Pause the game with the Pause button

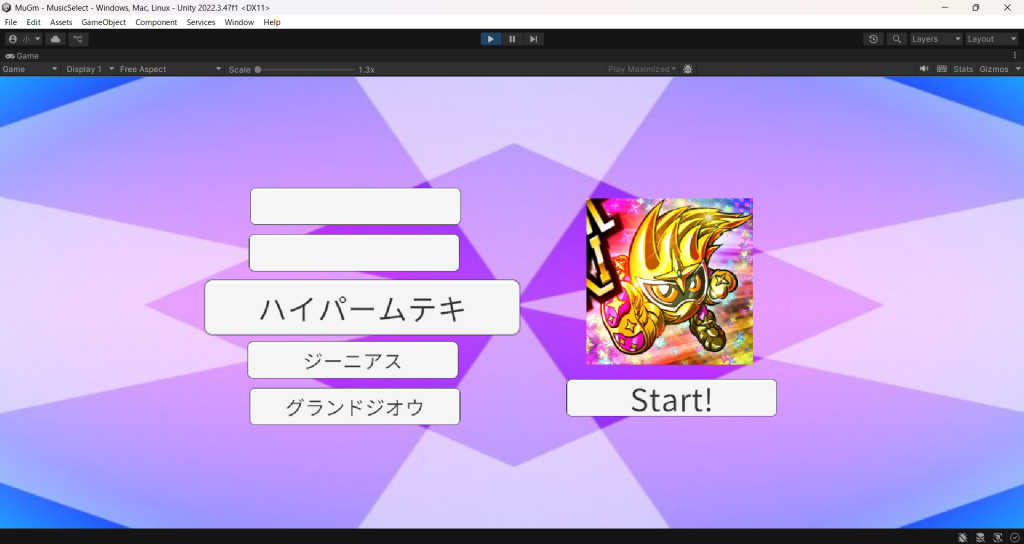pyautogui.click(x=512, y=39)
